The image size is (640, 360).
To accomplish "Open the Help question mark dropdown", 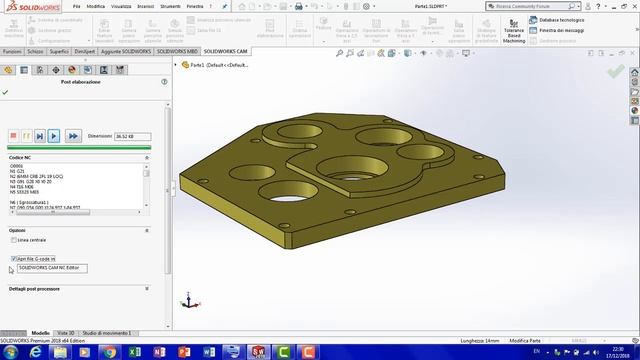I will (x=606, y=6).
